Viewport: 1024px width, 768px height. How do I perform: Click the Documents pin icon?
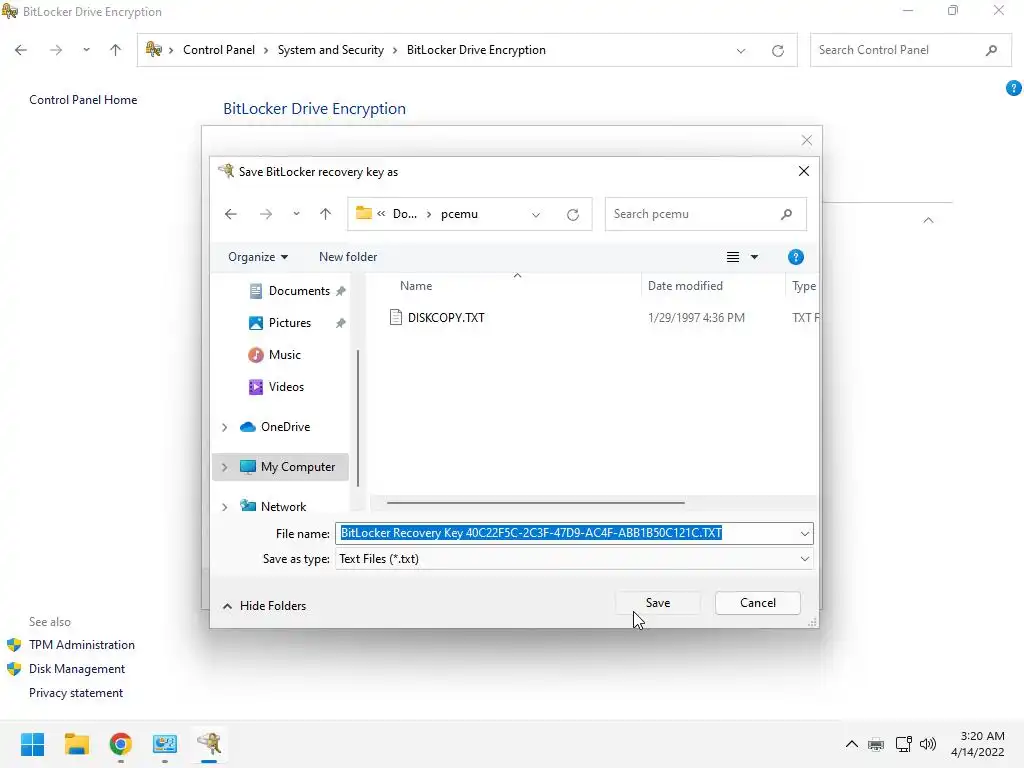340,291
